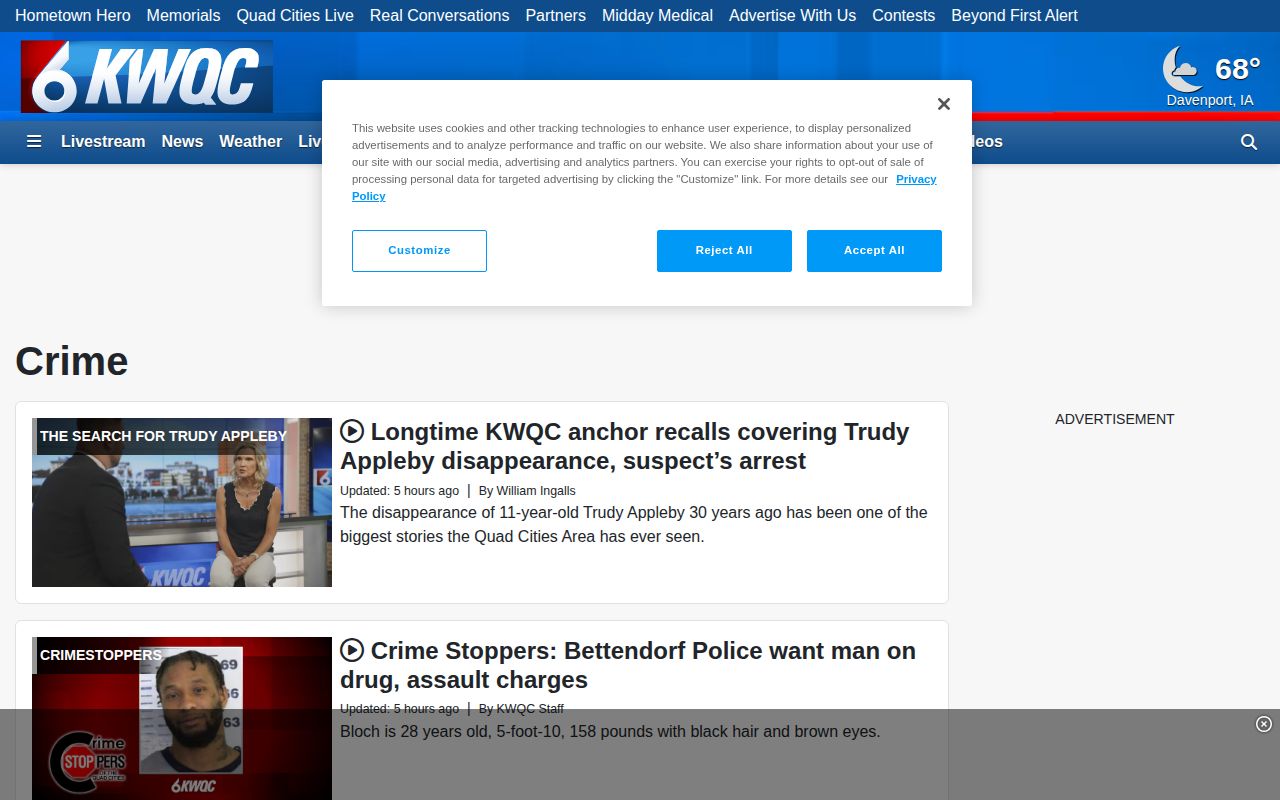Open Real Conversations page

click(x=439, y=15)
